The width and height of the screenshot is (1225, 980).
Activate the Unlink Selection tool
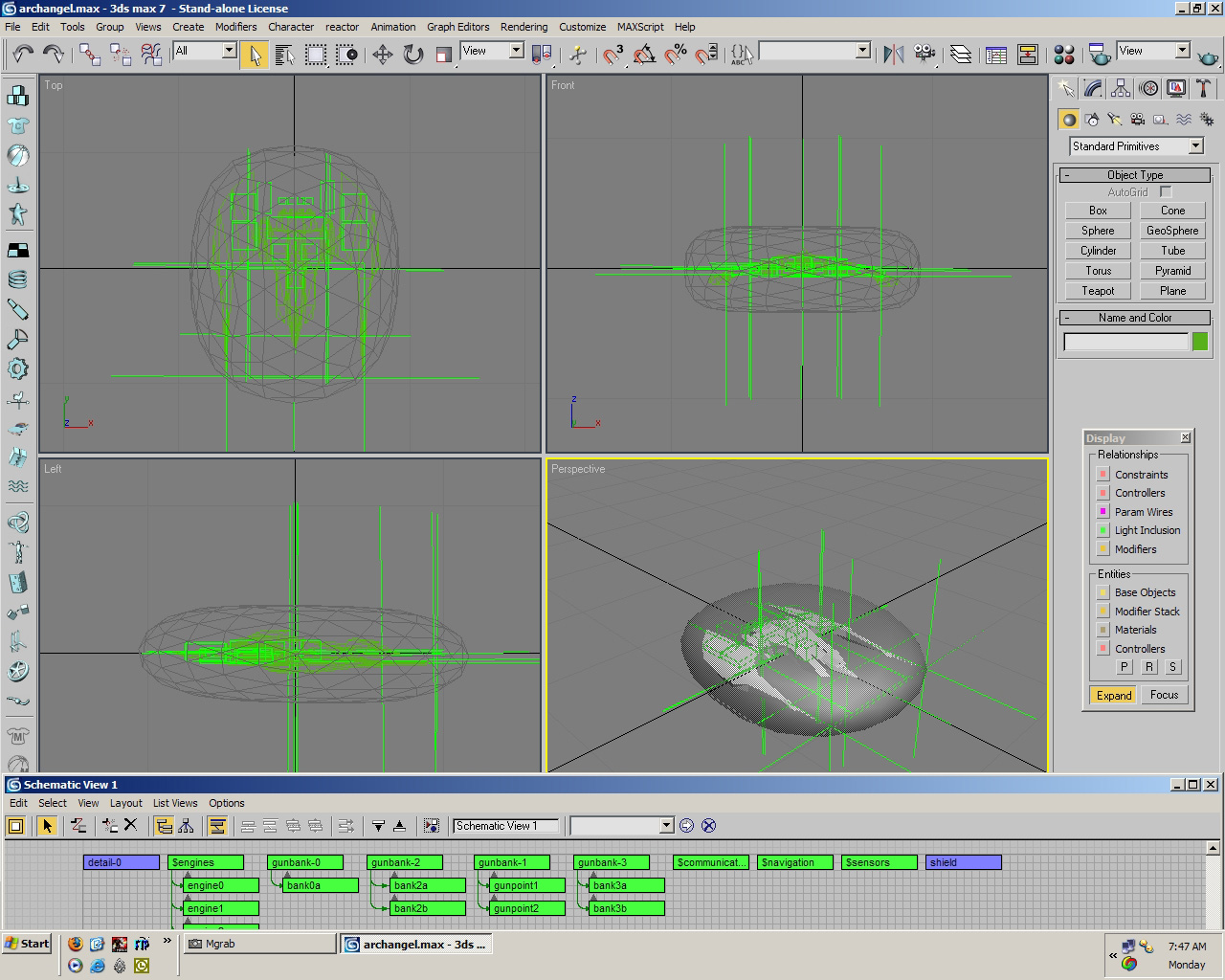pos(121,55)
